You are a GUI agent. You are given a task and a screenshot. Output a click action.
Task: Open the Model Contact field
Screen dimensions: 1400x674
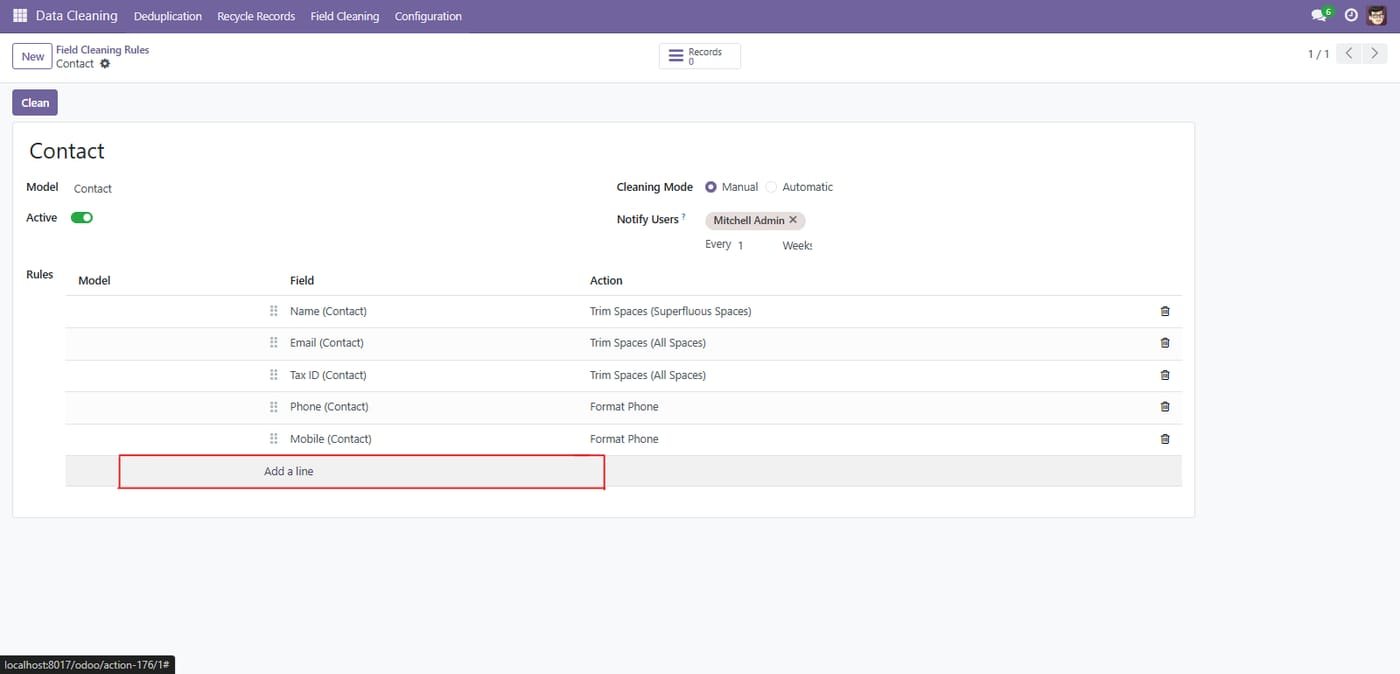[x=93, y=189]
